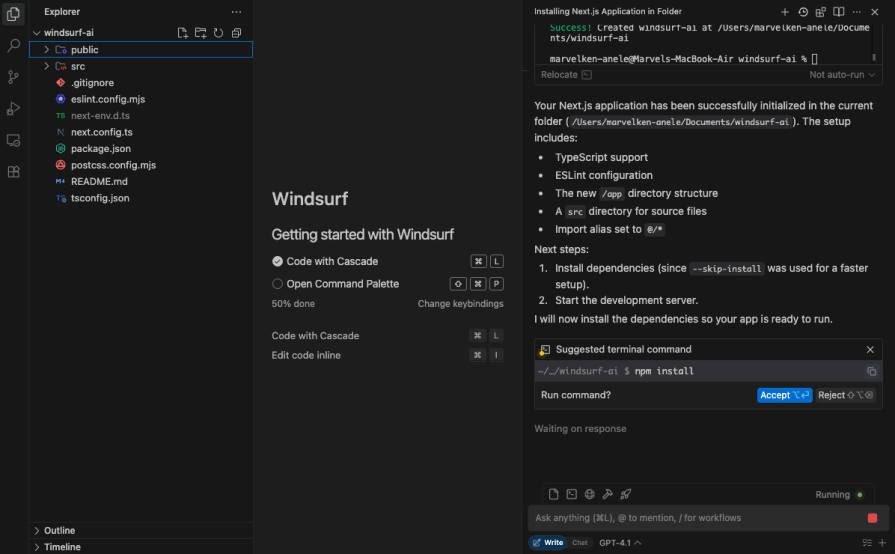The height and width of the screenshot is (554, 895).
Task: Copy the npm install command
Action: point(872,371)
